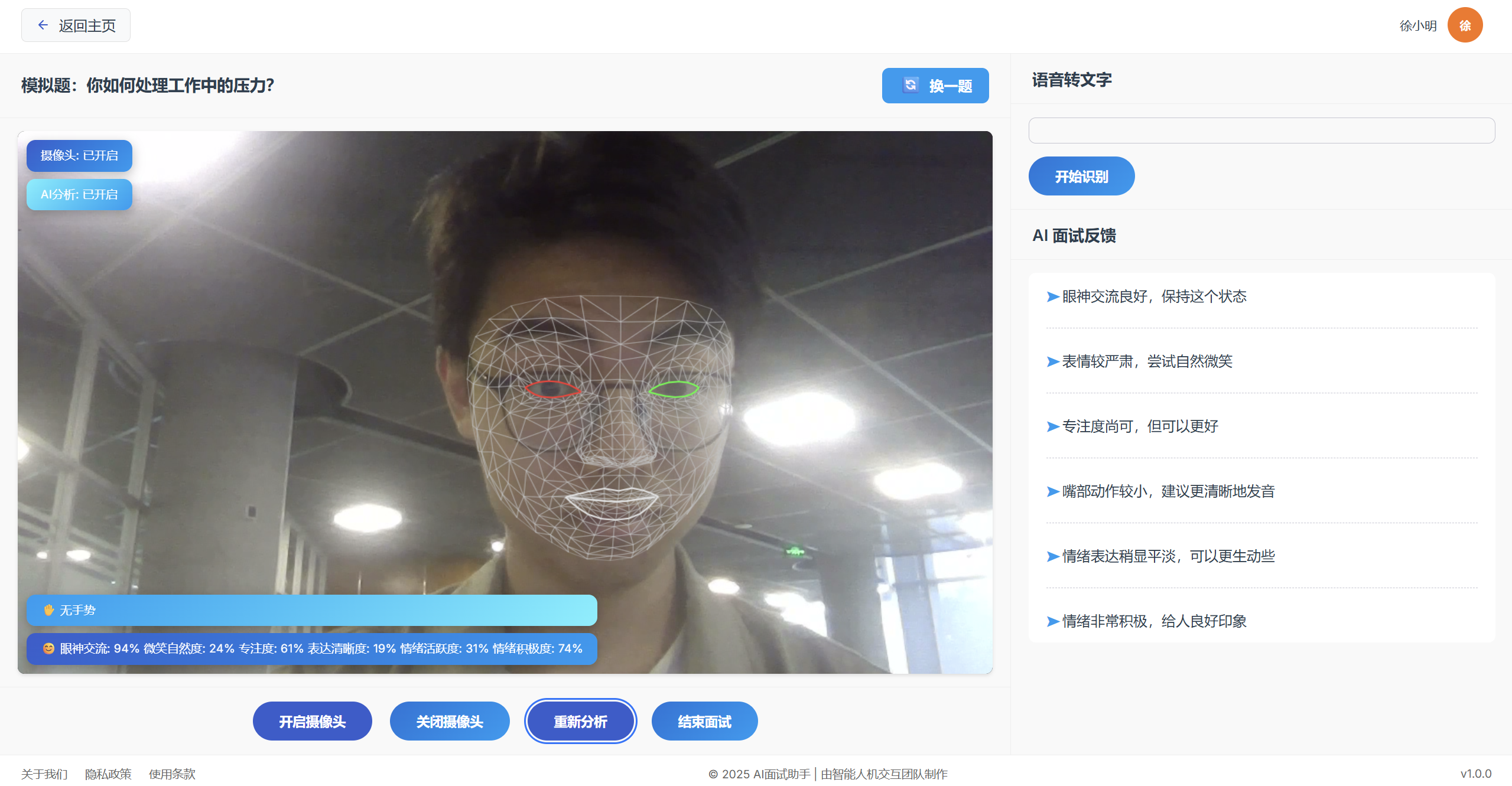Click 语音转文字 heading

(1071, 79)
